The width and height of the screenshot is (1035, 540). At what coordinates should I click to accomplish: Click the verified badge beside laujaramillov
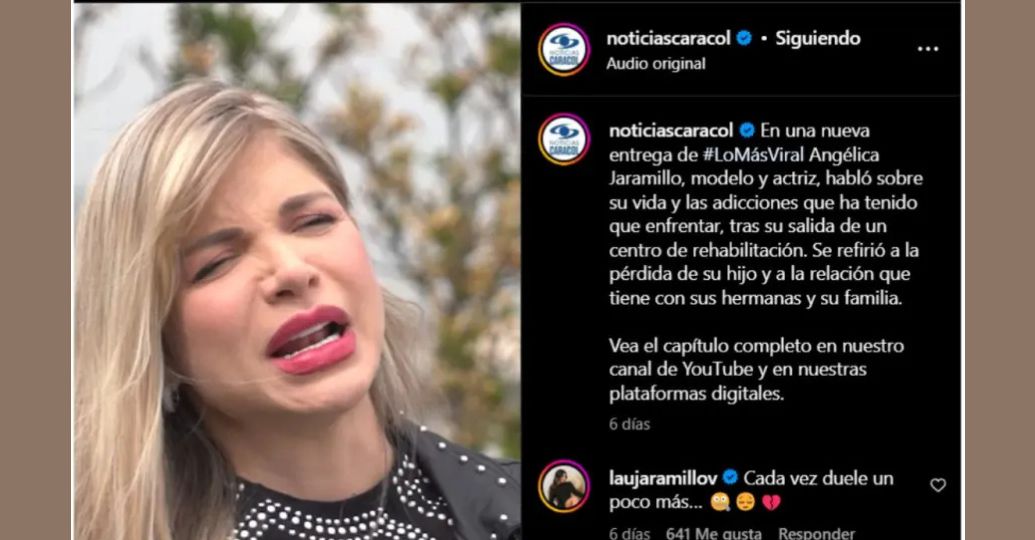point(730,477)
